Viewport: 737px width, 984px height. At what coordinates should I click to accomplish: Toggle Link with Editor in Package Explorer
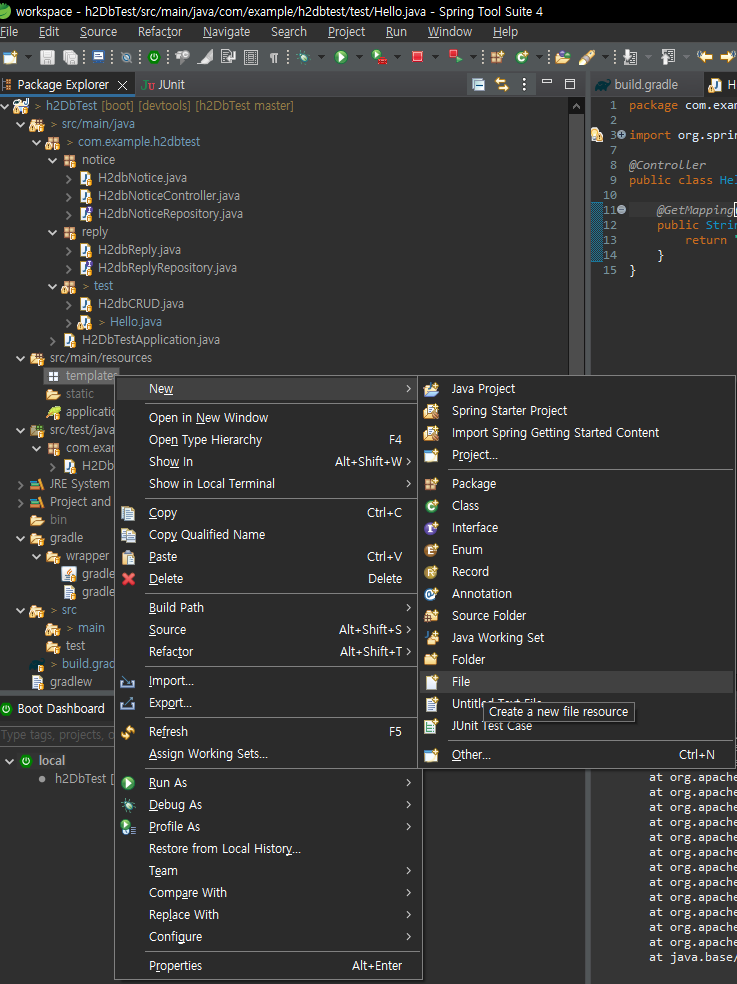(x=502, y=84)
